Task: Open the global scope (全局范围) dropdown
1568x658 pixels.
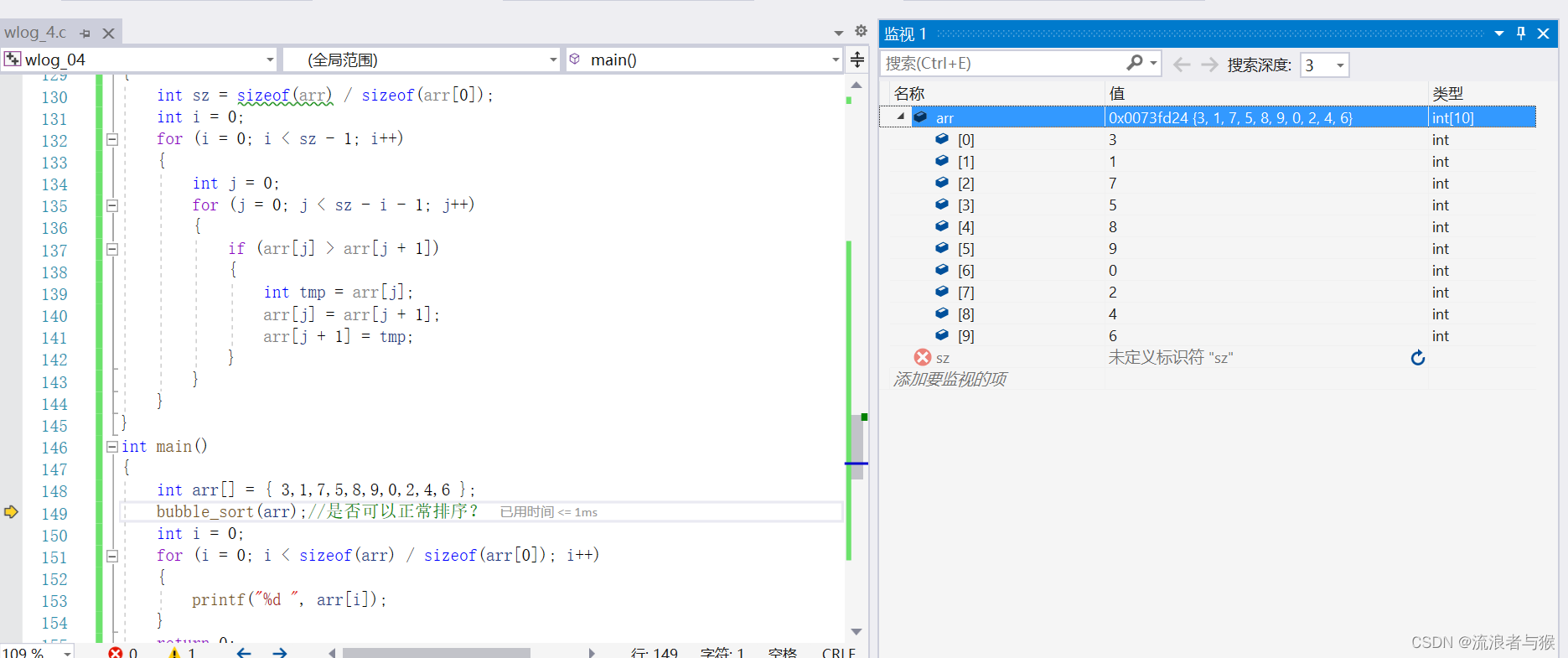Action: pyautogui.click(x=553, y=60)
